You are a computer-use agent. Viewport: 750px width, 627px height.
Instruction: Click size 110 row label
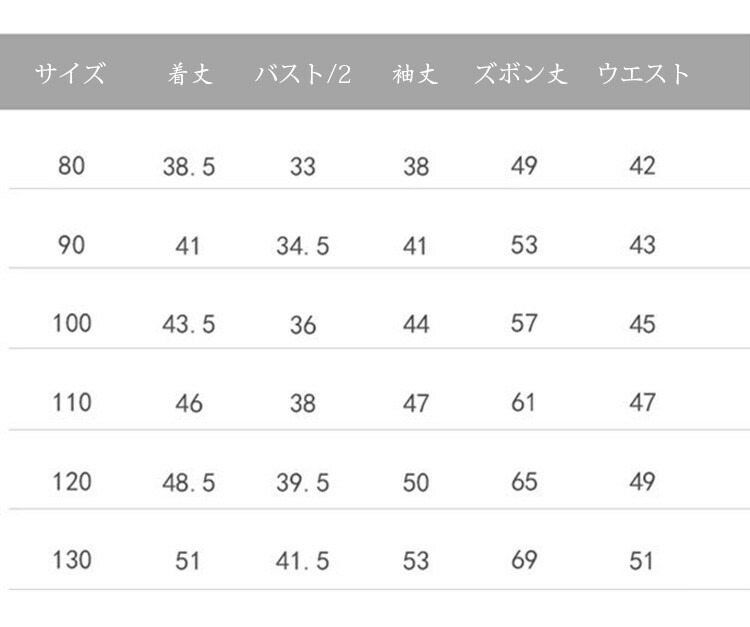72,402
